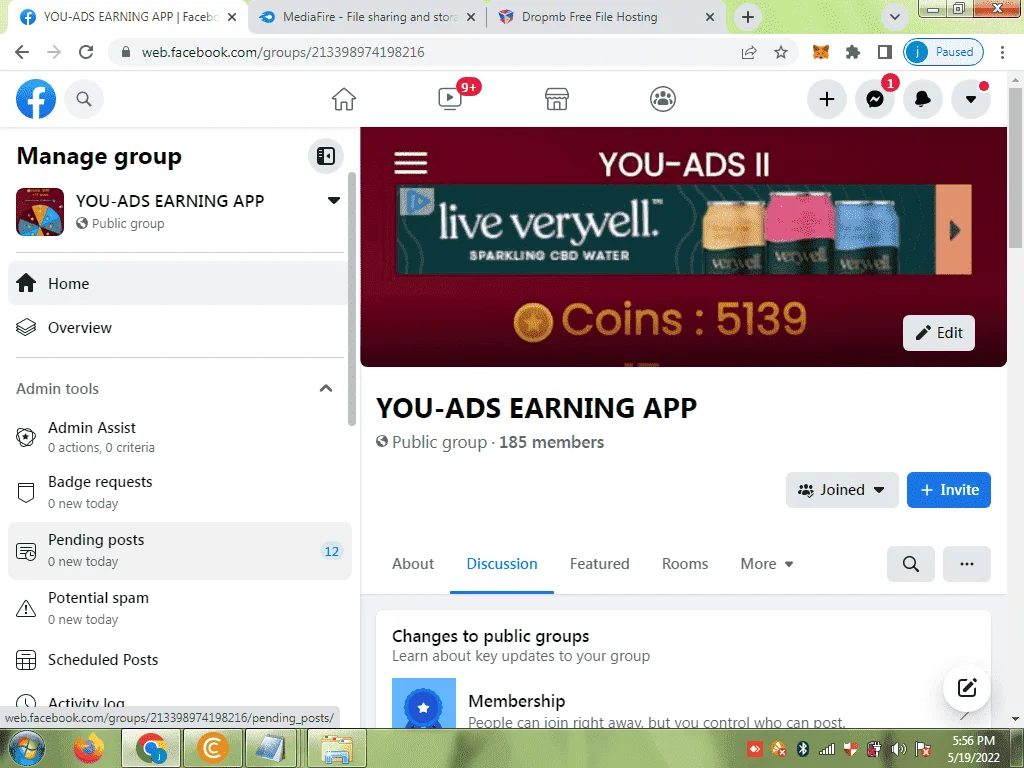Open Badge requests
1024x768 pixels.
(178, 492)
